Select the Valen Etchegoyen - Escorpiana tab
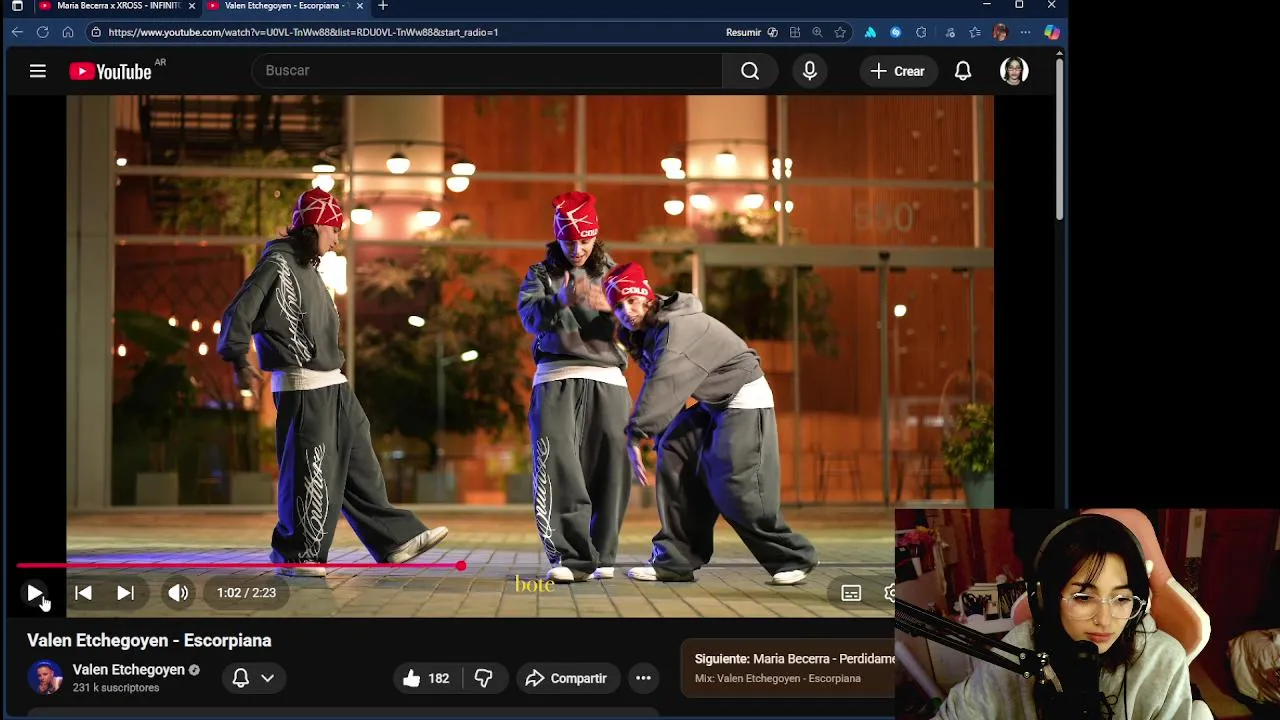The image size is (1280, 720). (286, 6)
